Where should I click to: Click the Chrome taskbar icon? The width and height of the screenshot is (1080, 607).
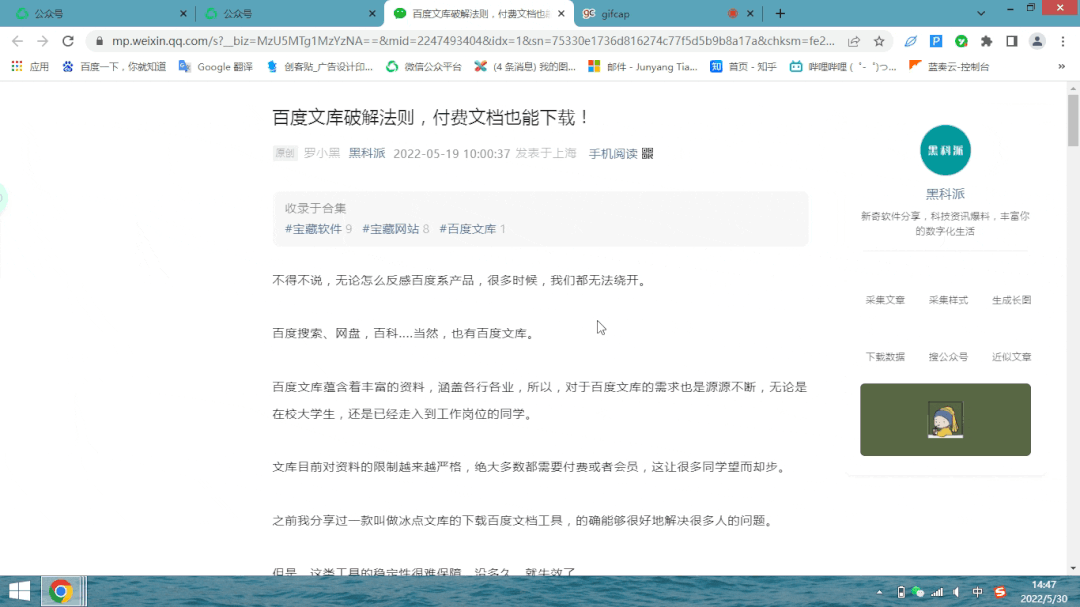click(61, 591)
